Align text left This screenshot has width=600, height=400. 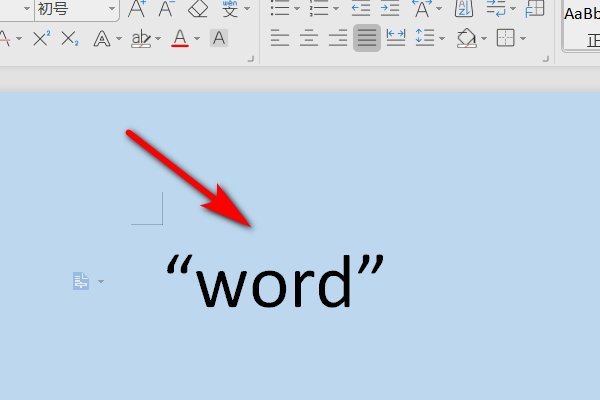pyautogui.click(x=280, y=38)
